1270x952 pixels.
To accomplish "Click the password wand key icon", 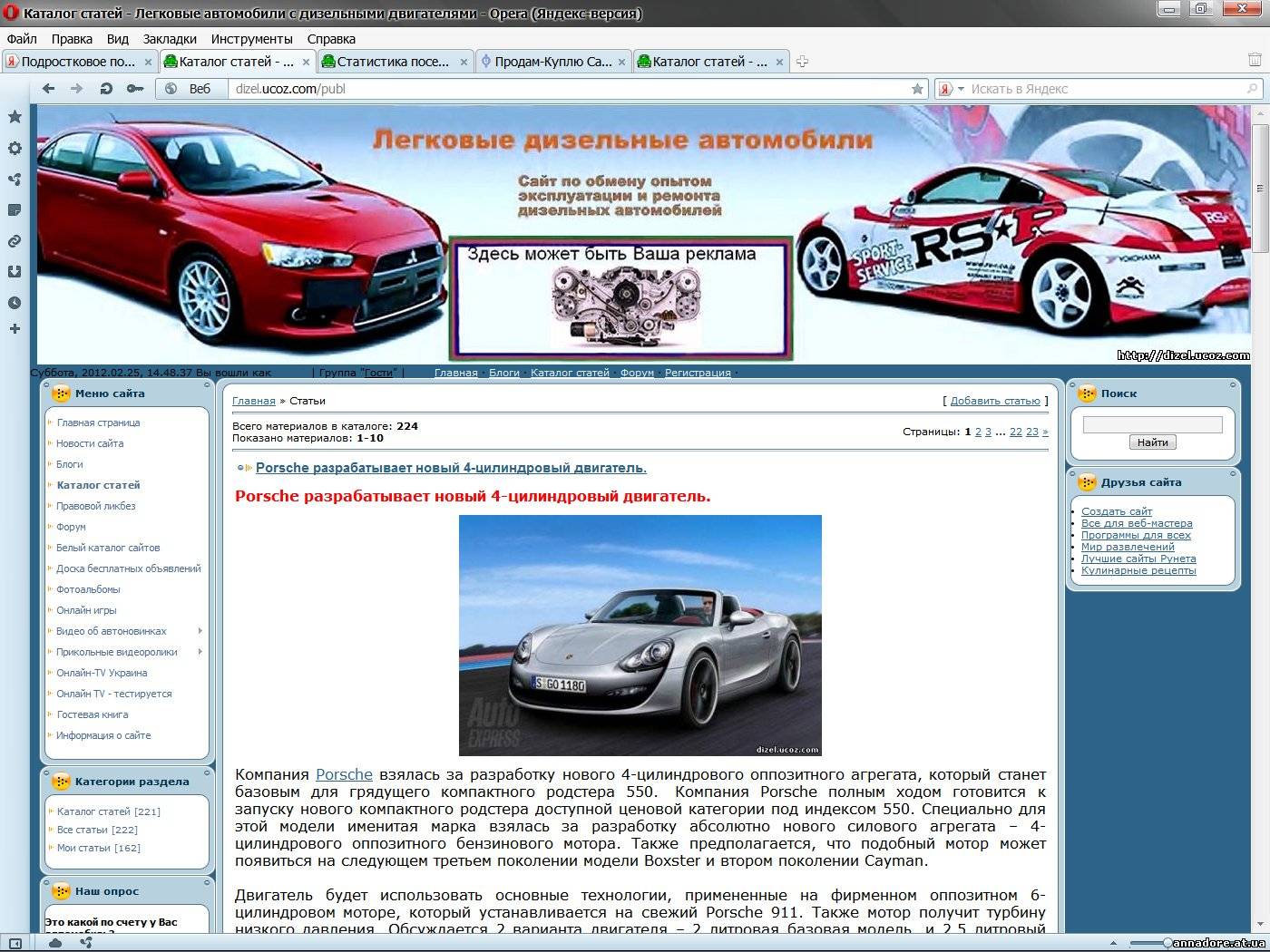I will [x=135, y=89].
